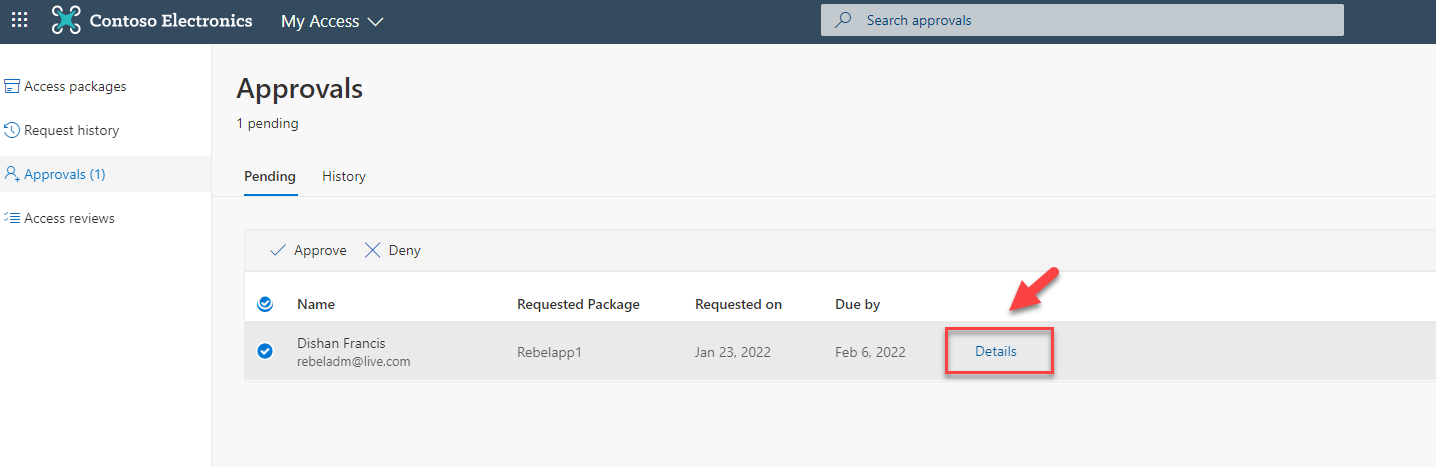The height and width of the screenshot is (467, 1436).
Task: Open Details link for Rebelapp1 request
Action: (996, 352)
